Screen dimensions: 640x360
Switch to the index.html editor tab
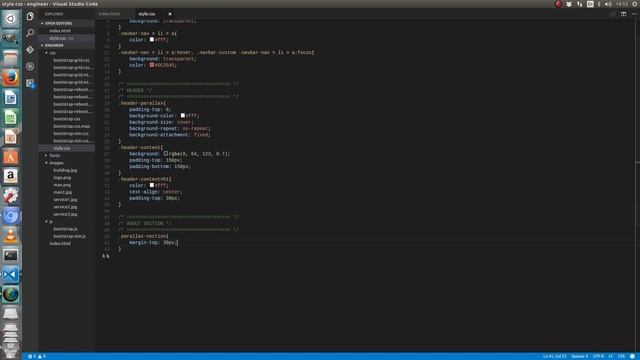109,14
